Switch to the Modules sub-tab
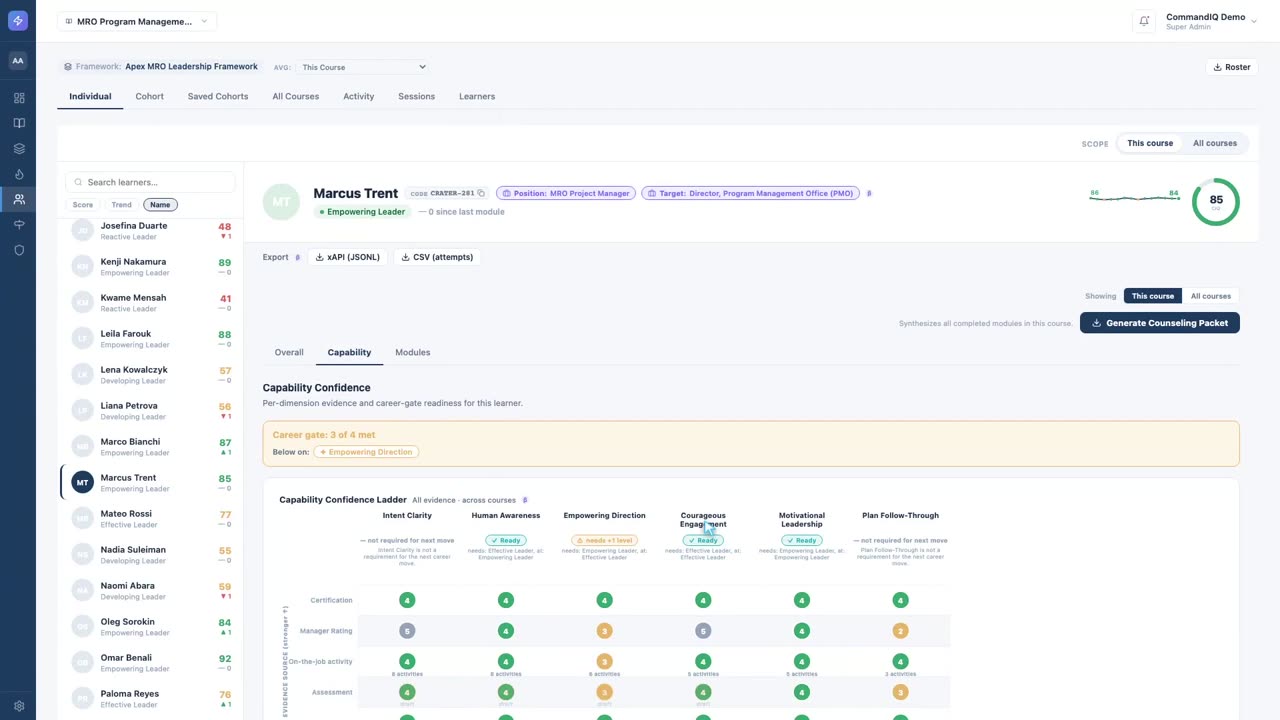This screenshot has width=1280, height=720. tap(413, 352)
